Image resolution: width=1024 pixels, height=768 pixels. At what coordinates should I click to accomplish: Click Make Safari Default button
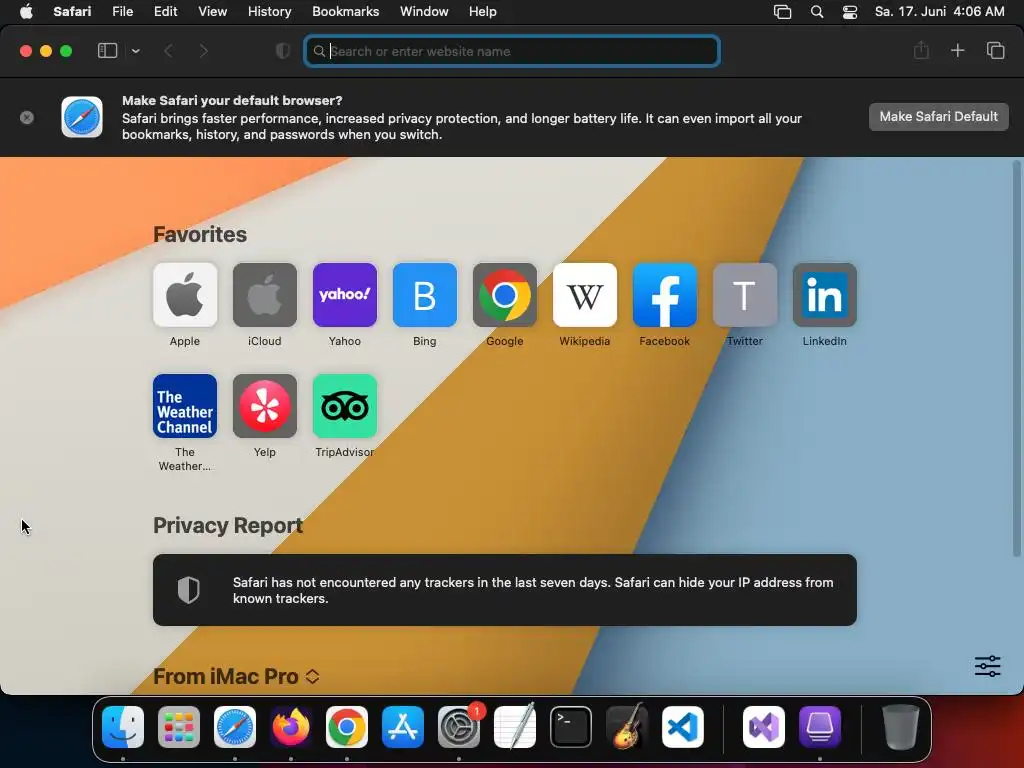click(938, 117)
